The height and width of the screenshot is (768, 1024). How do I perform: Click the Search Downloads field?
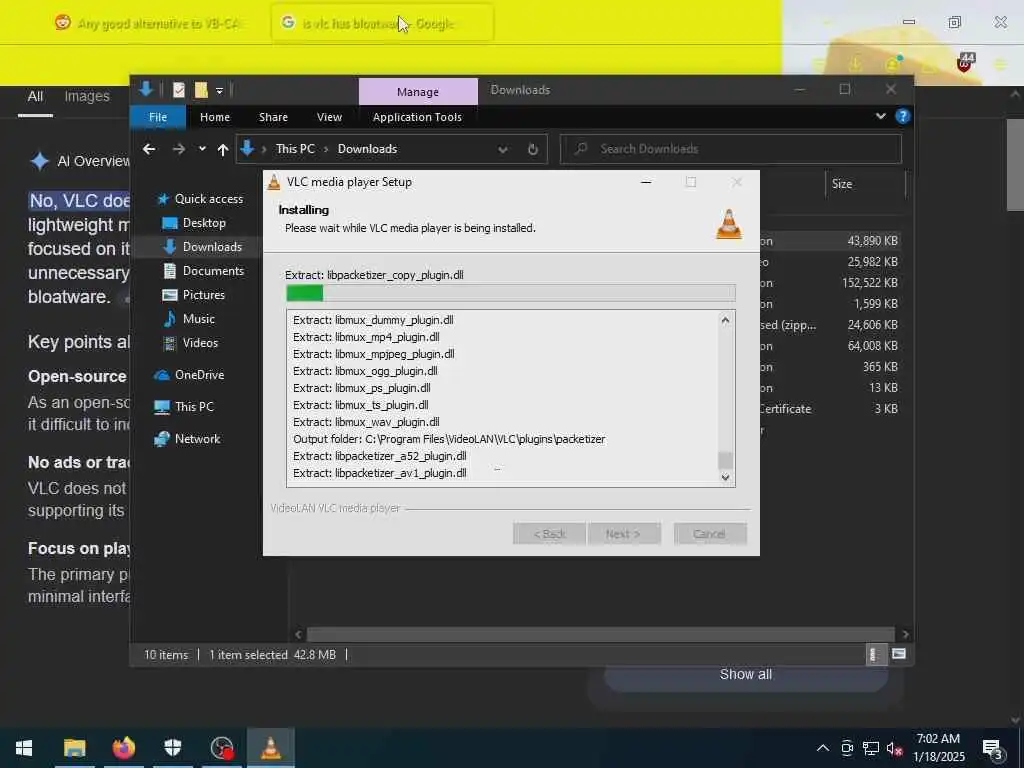point(731,150)
